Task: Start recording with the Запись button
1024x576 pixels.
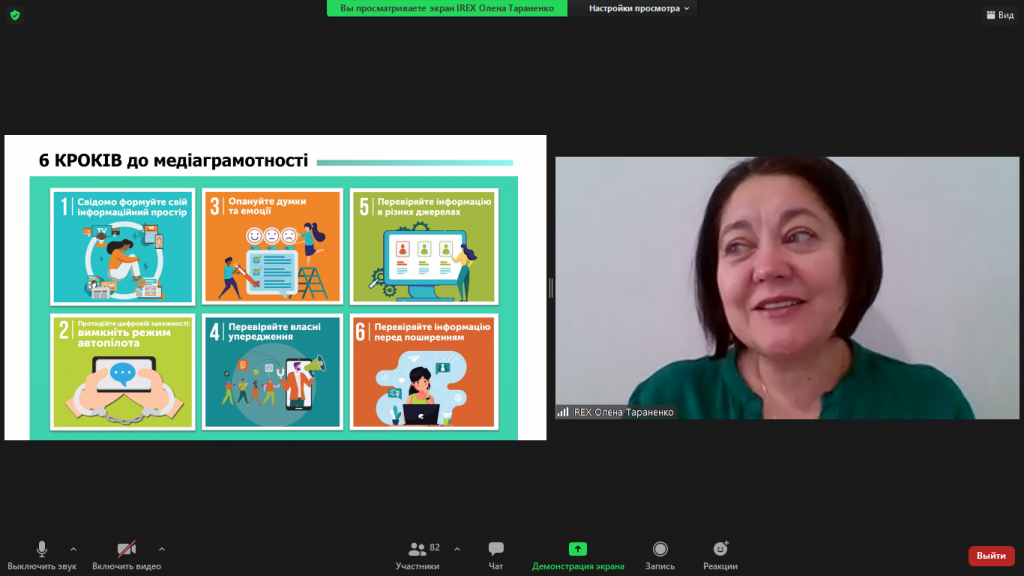Action: (x=660, y=555)
